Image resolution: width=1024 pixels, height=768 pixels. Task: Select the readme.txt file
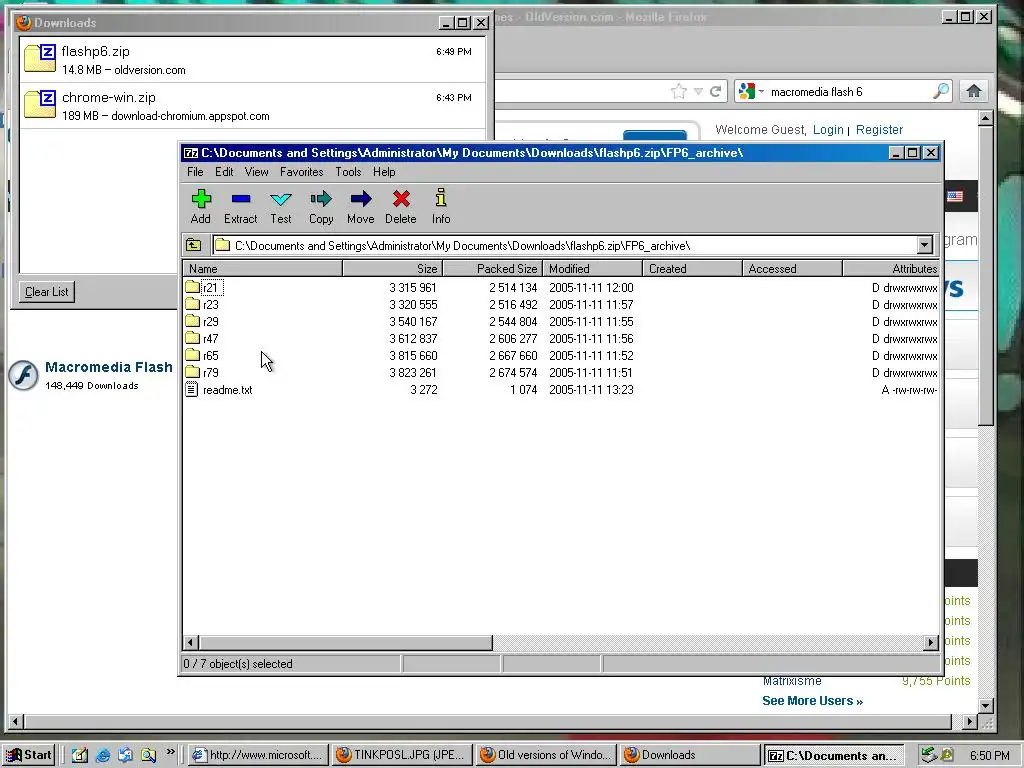click(x=219, y=390)
